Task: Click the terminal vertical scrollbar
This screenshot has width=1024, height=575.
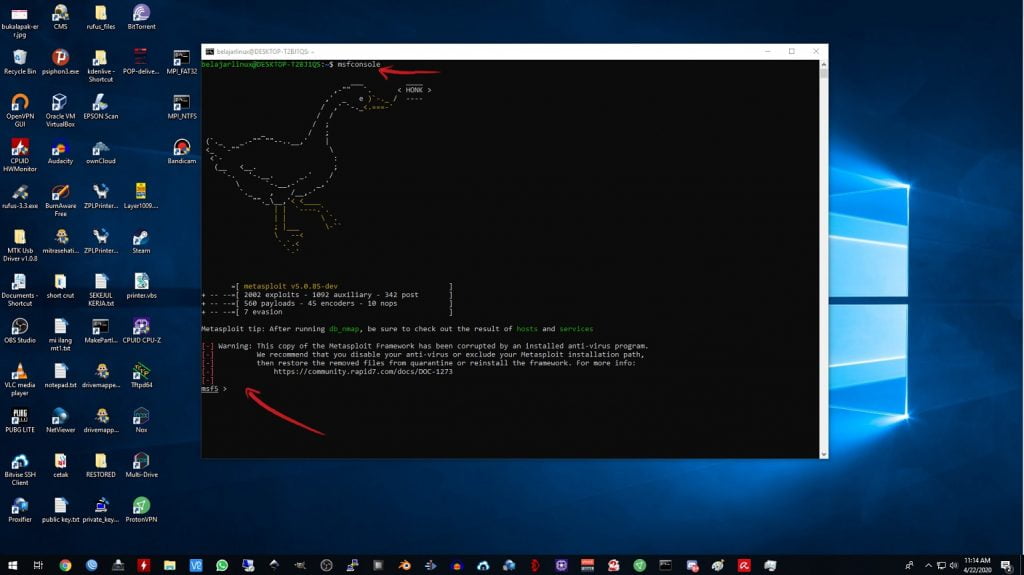Action: coord(824,259)
